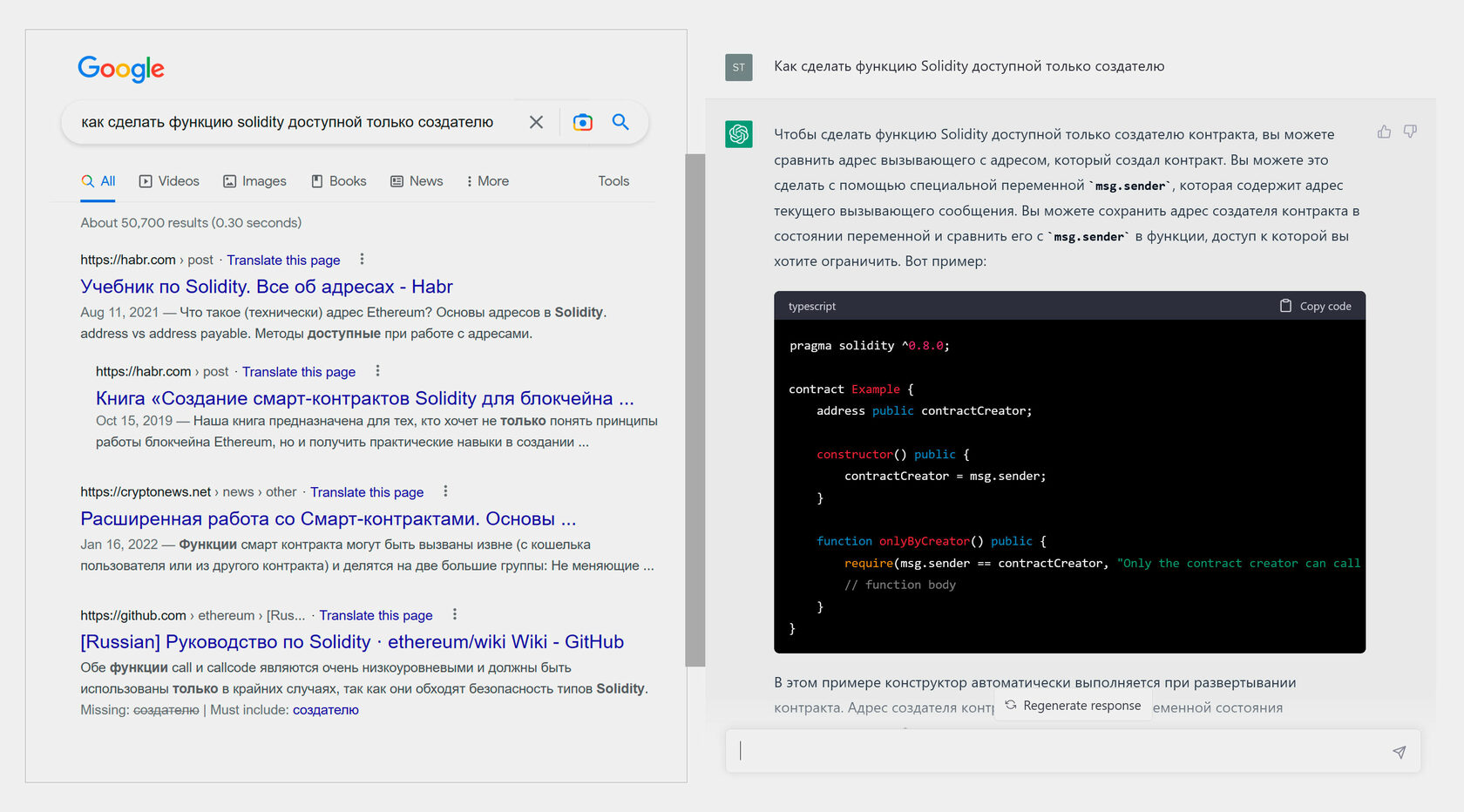Click the 'typescript' code language label
Image resolution: width=1464 pixels, height=812 pixels.
(812, 307)
